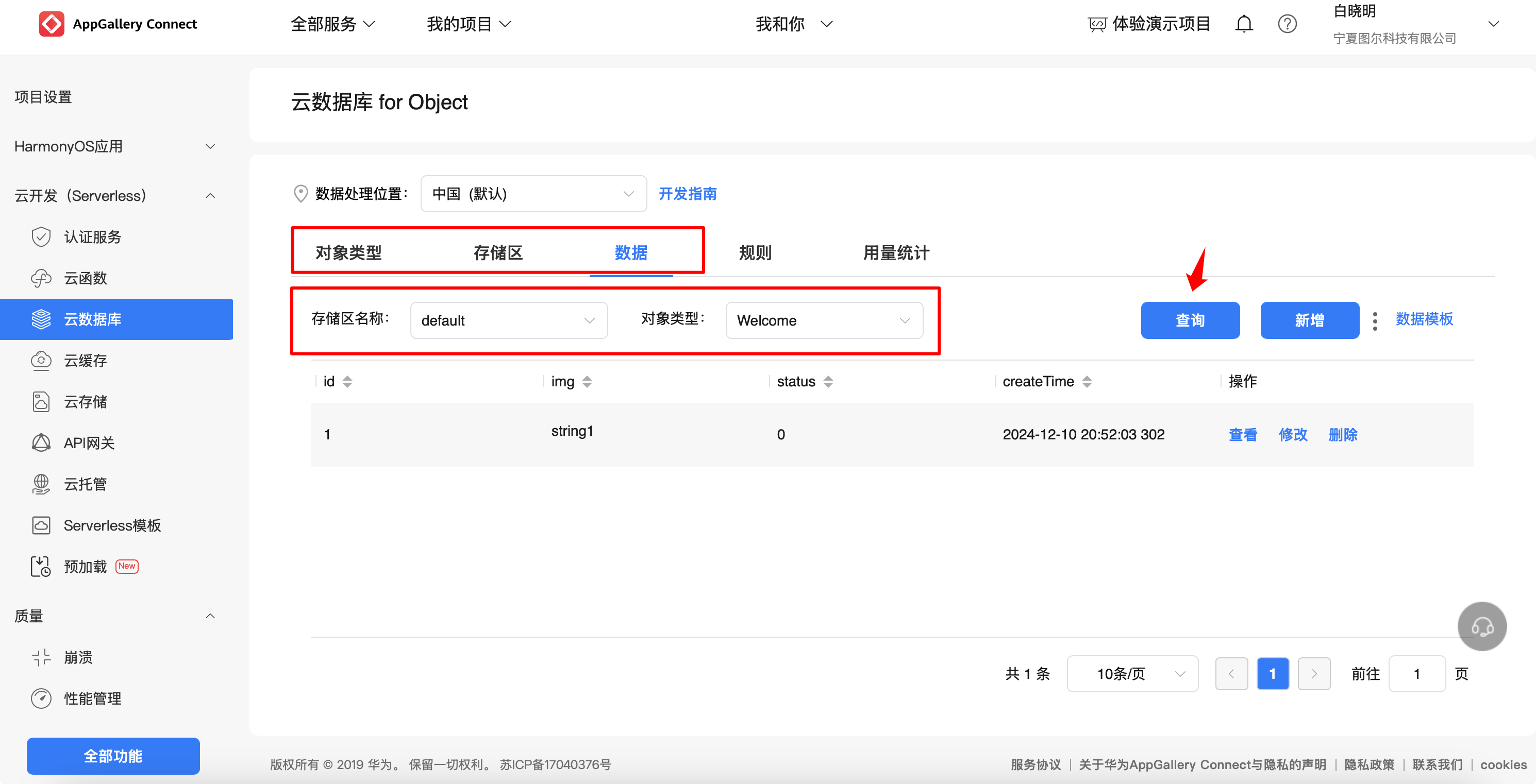Viewport: 1536px width, 784px height.
Task: Open the cookies footer link
Action: point(1503,764)
